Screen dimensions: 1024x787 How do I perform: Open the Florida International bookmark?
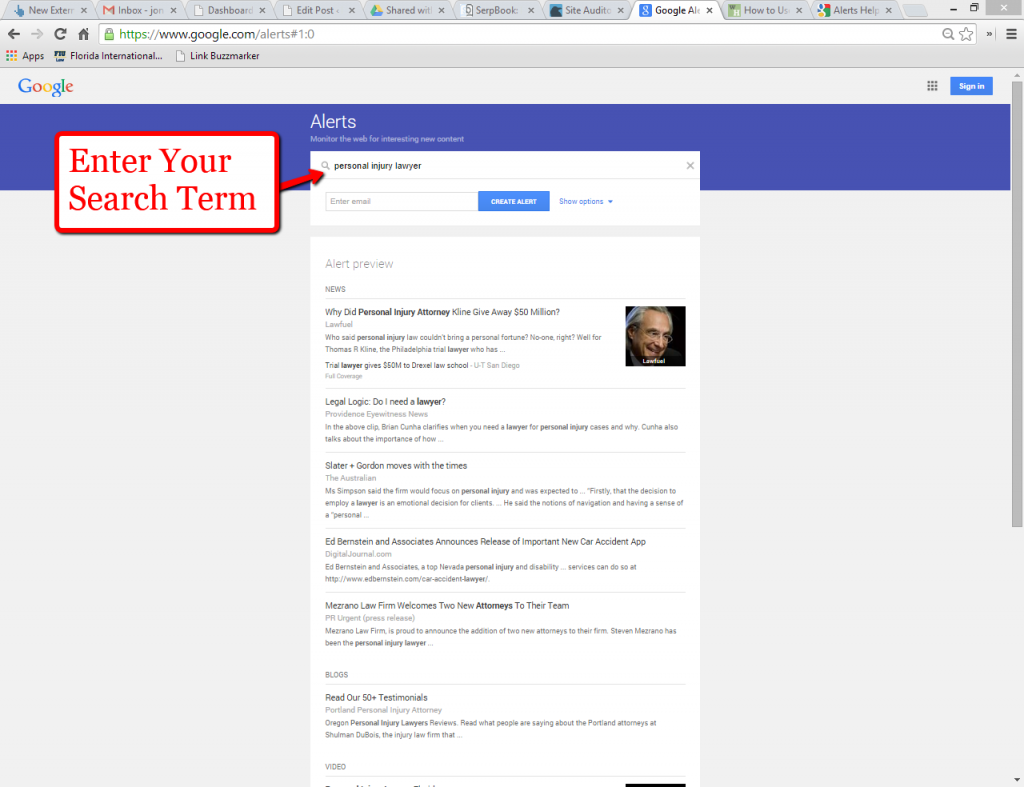108,56
